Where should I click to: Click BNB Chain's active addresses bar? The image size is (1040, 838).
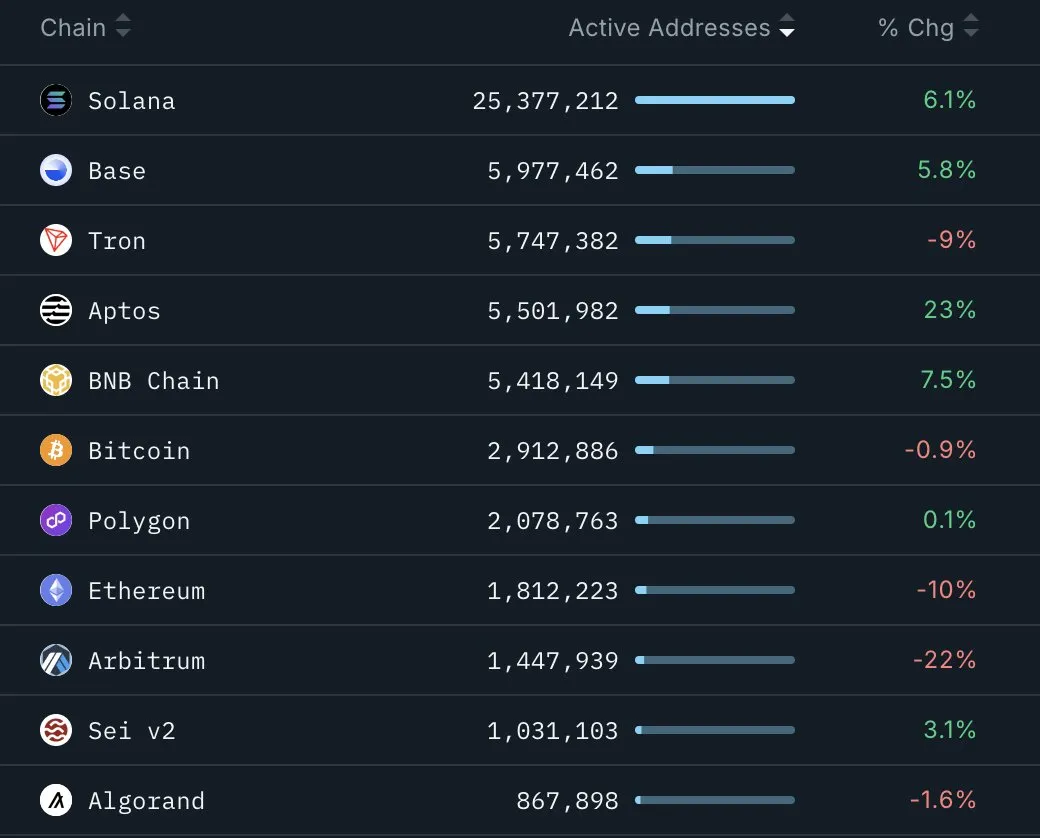click(714, 380)
